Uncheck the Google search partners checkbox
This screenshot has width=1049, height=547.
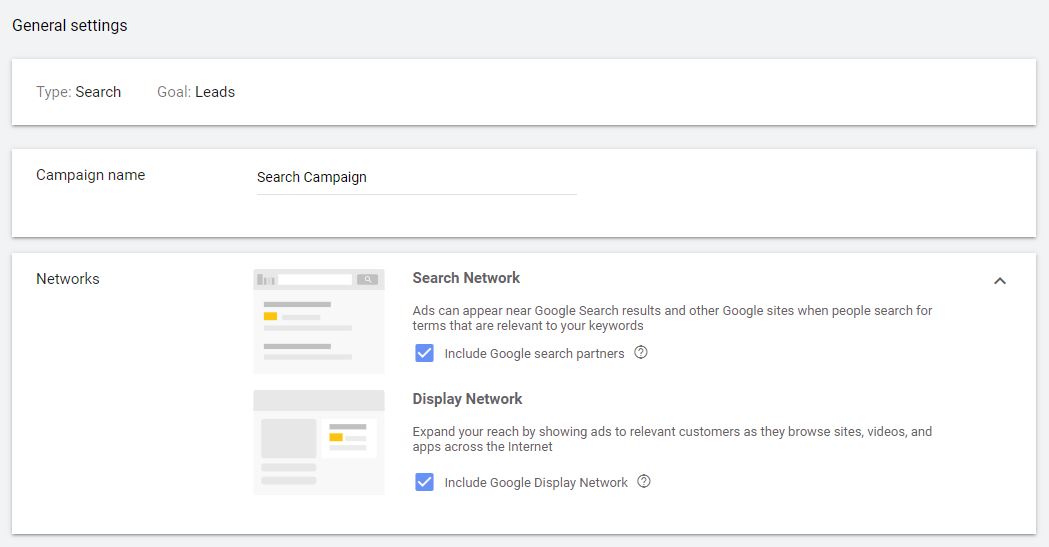pyautogui.click(x=425, y=353)
